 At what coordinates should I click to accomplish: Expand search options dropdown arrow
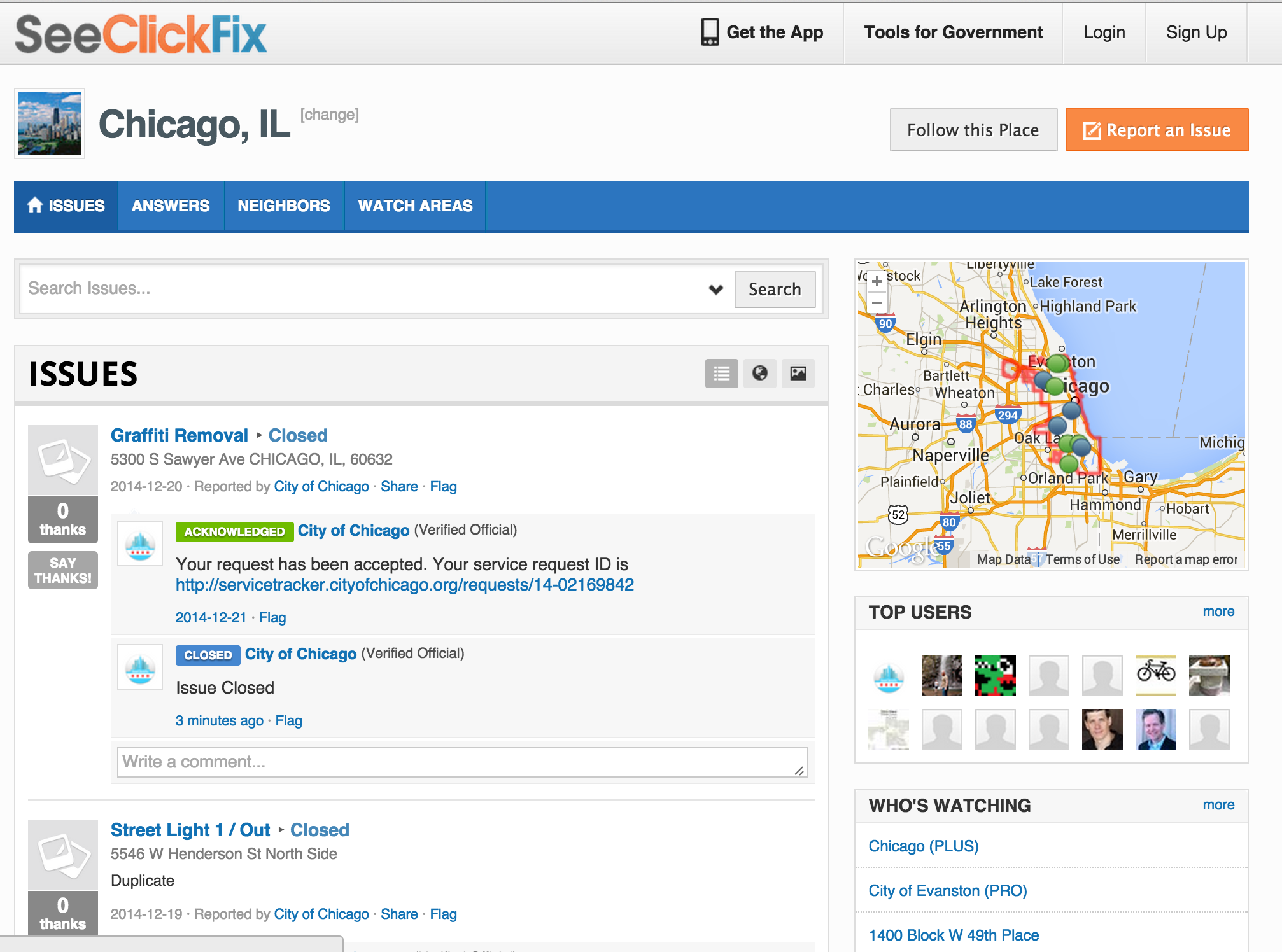click(x=716, y=290)
